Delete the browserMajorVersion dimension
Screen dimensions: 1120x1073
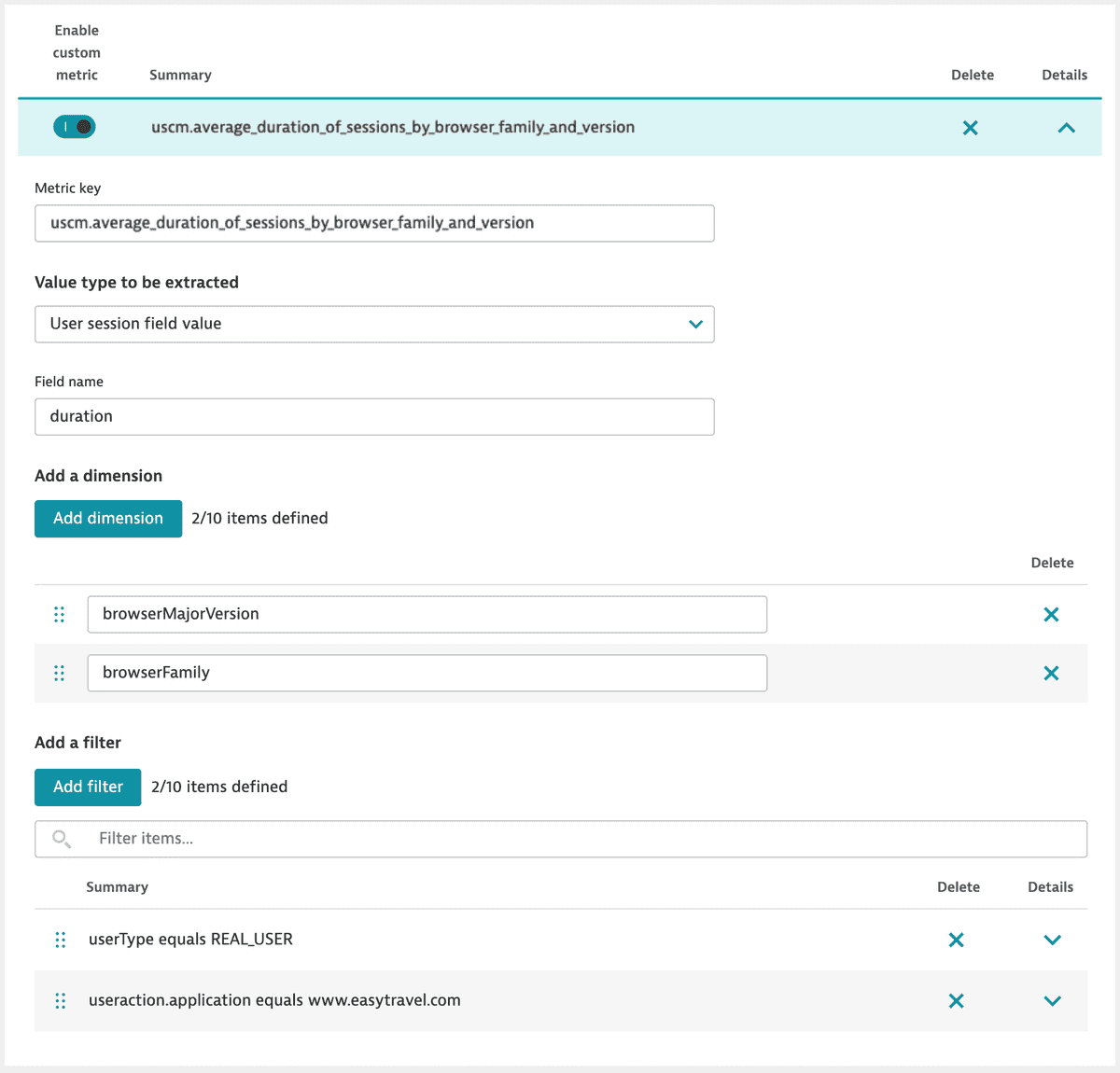tap(1051, 614)
